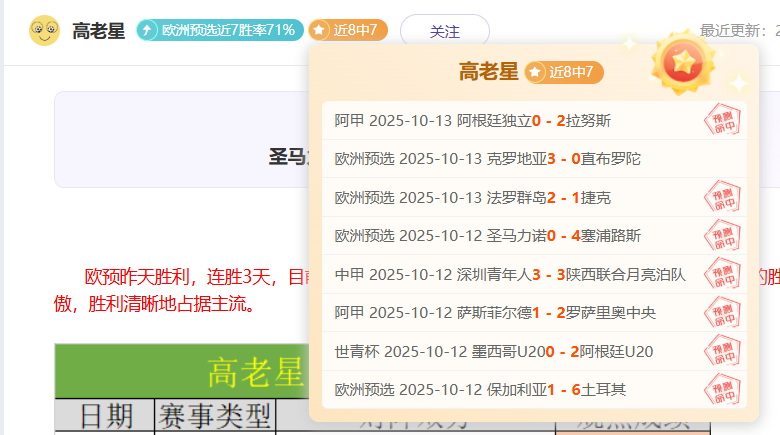The height and width of the screenshot is (435, 780).
Task: Click 预测命中 stamp on 墨西哥U20 vs 阿根廷U20 row
Action: (x=722, y=351)
